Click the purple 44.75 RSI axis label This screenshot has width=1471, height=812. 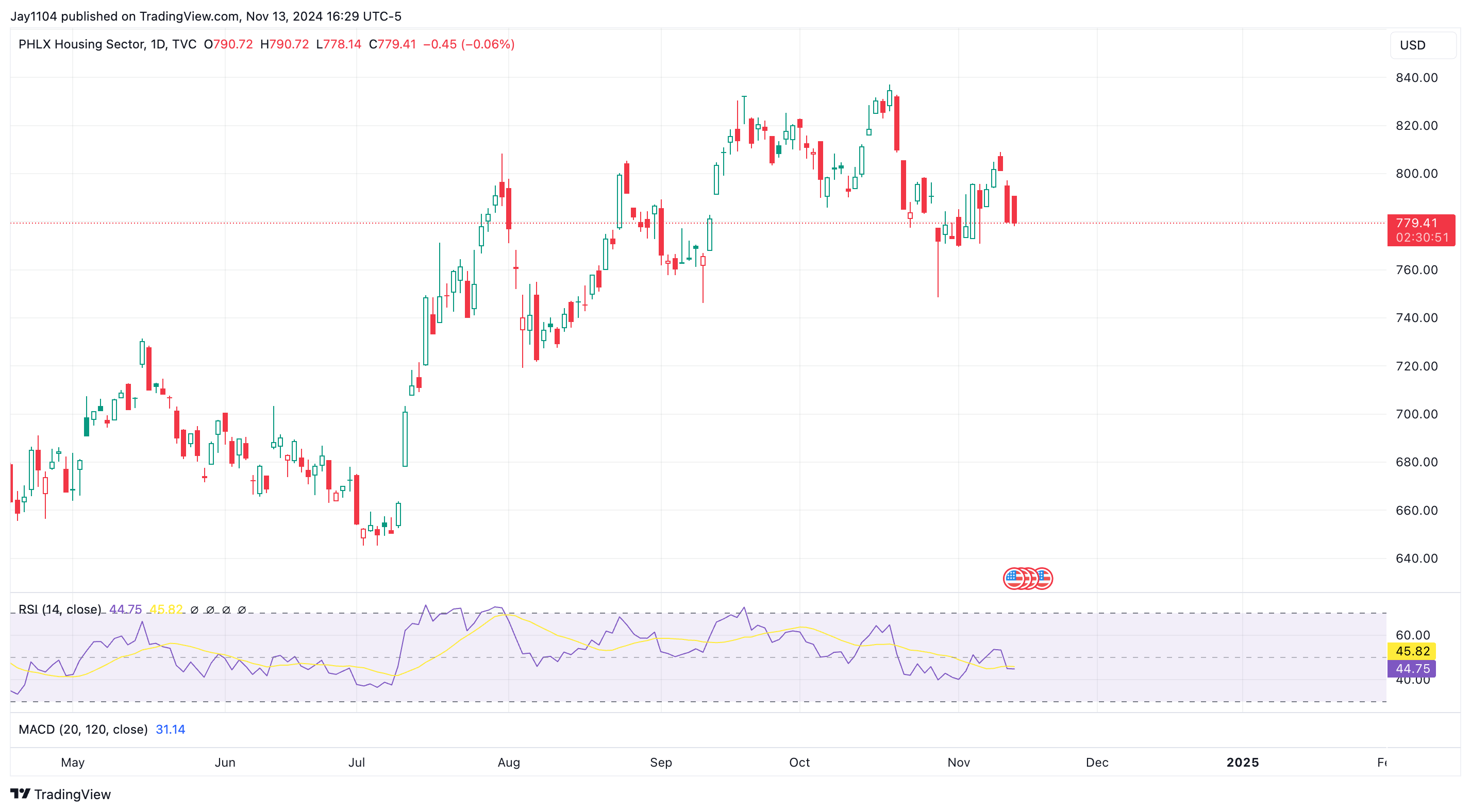click(x=1412, y=668)
